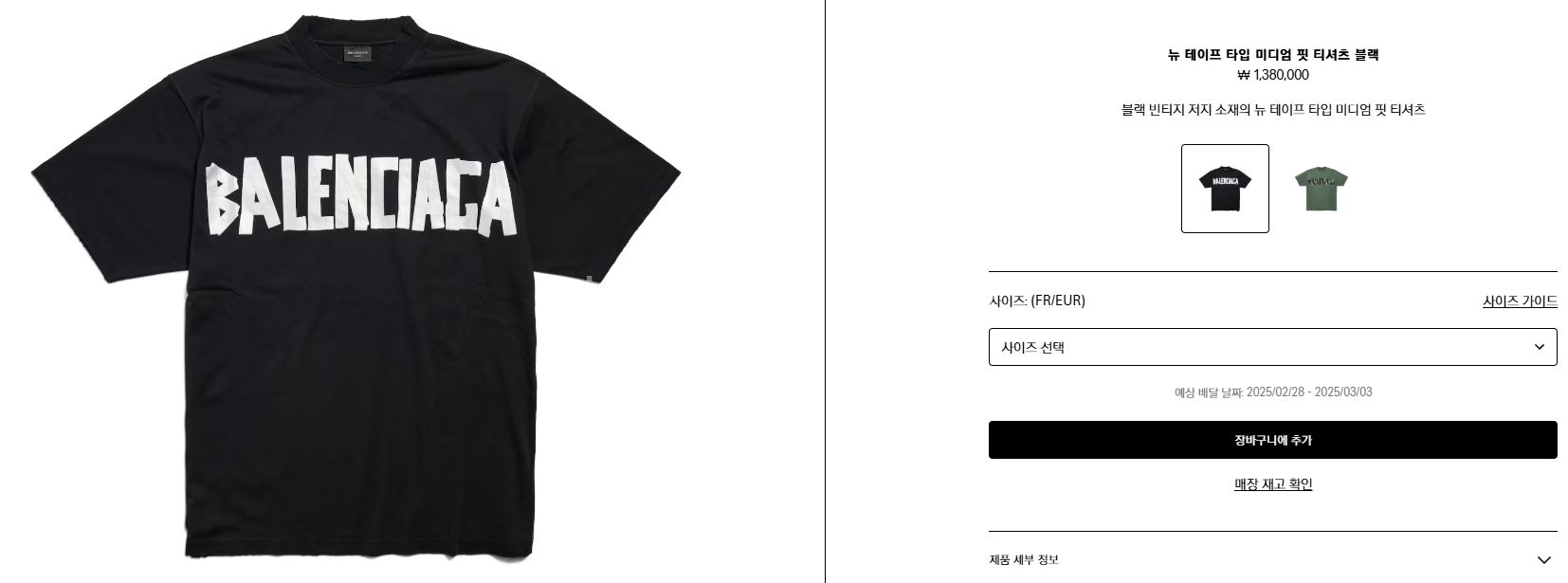
Task: Click the bottom hem of the t-shirt image
Action: coord(360,548)
